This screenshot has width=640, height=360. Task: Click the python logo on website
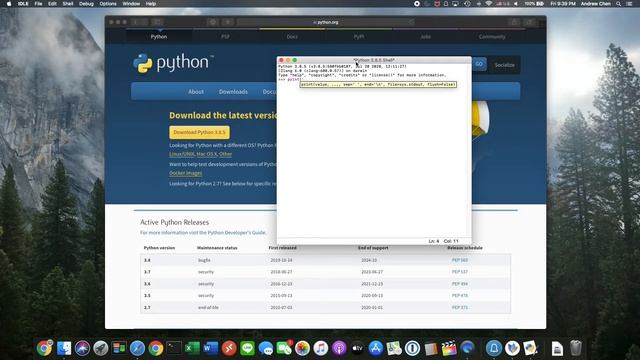[x=173, y=63]
